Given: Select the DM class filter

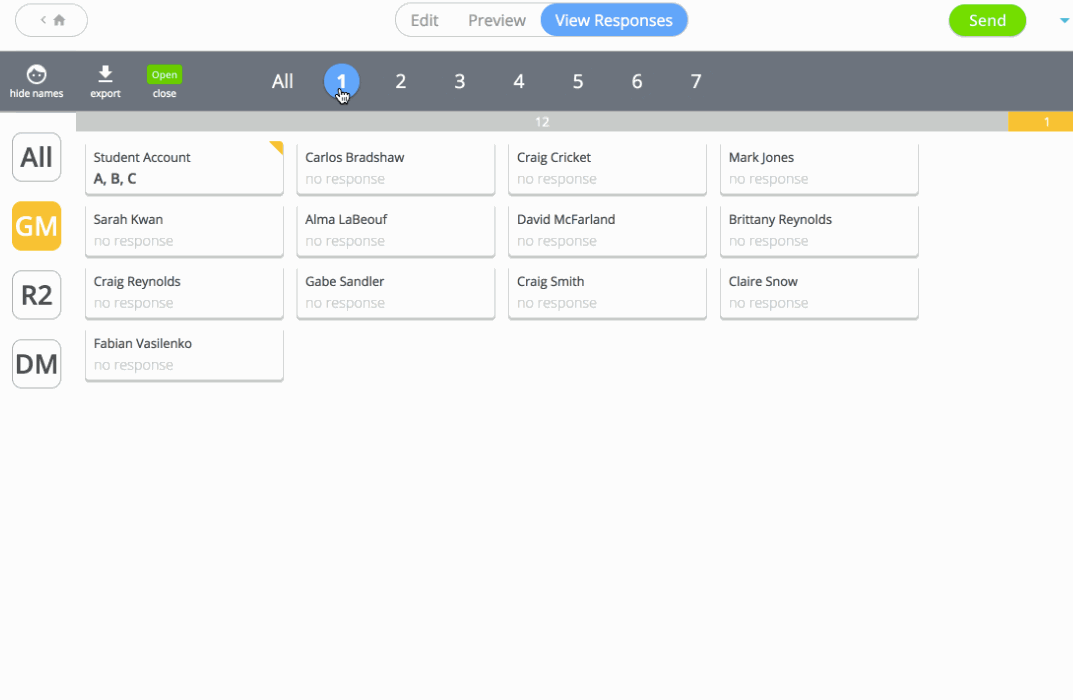Looking at the screenshot, I should tap(36, 364).
